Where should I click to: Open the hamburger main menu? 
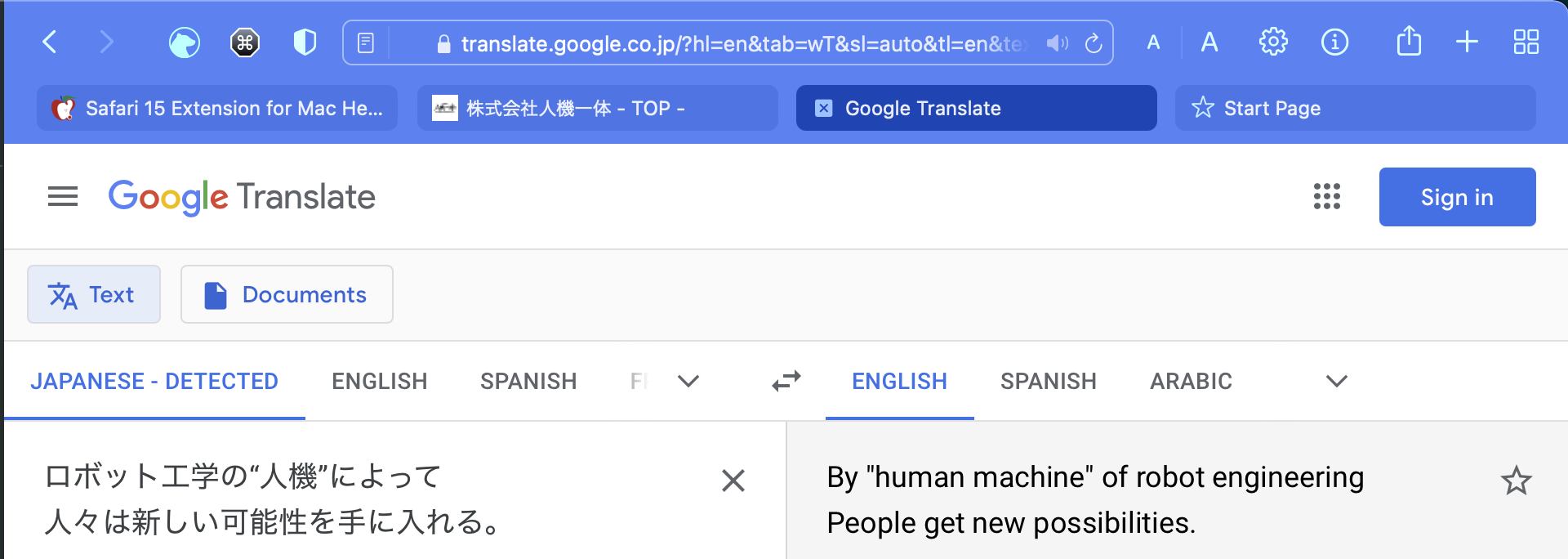point(63,197)
